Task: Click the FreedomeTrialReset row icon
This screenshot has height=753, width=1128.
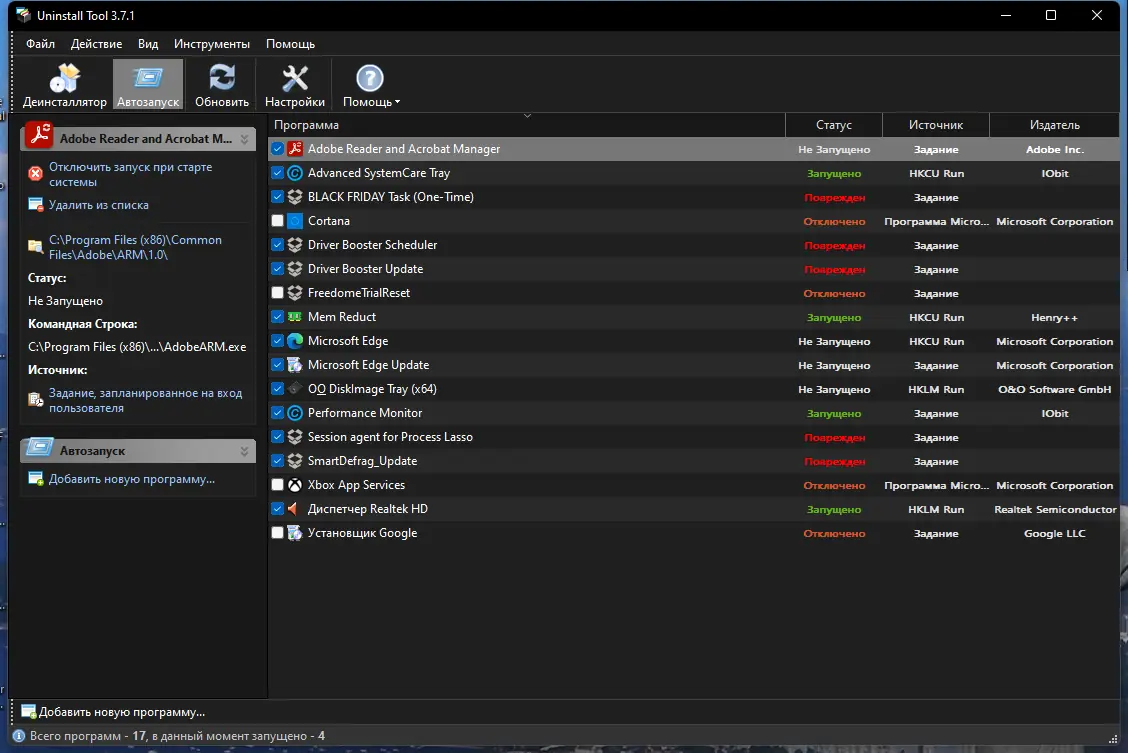Action: [295, 293]
